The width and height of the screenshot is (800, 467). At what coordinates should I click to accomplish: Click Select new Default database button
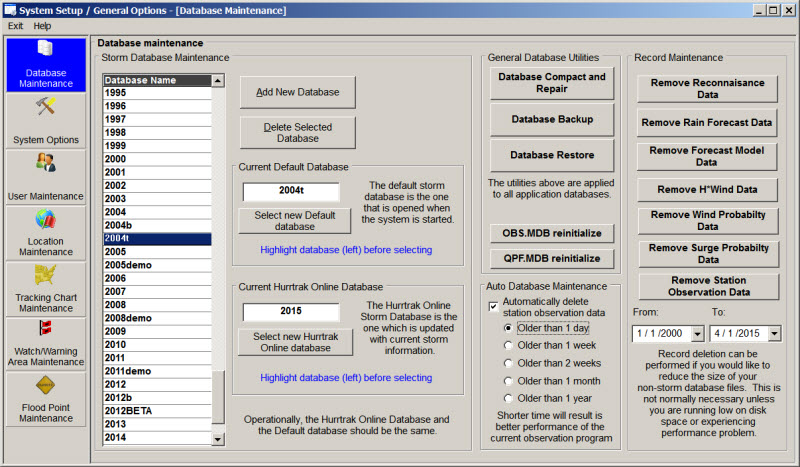coord(295,221)
